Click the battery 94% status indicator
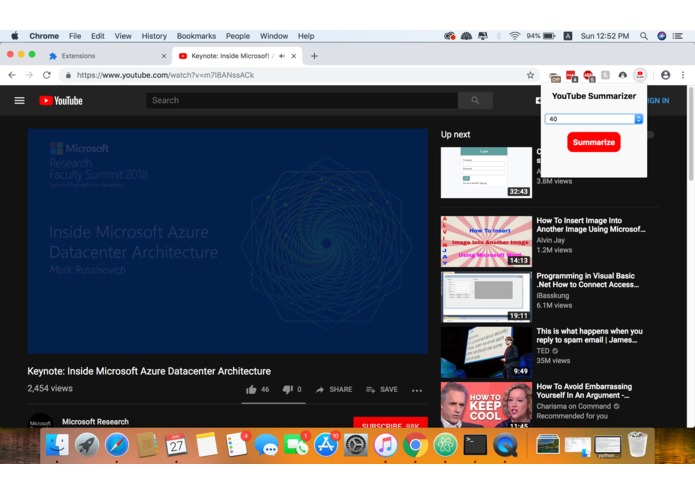This screenshot has width=695, height=494. click(x=540, y=36)
